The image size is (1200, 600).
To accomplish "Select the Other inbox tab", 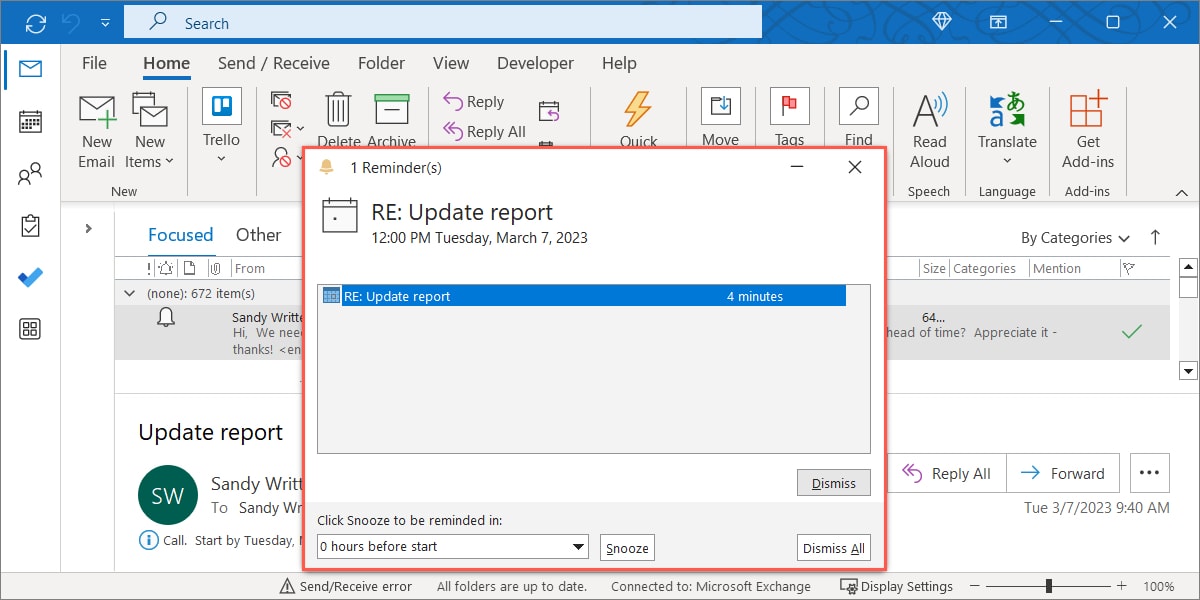I will pyautogui.click(x=259, y=234).
